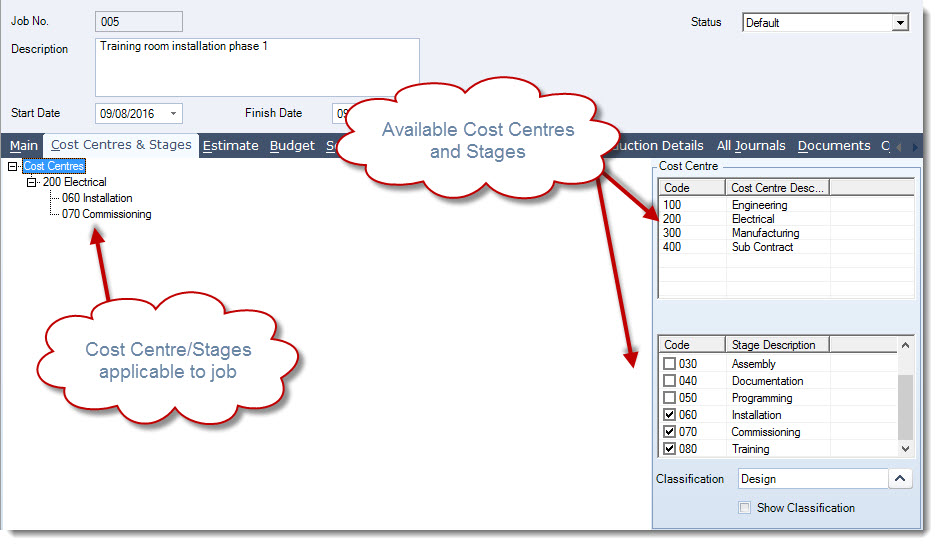
Task: Click the Training stage description
Action: [x=751, y=449]
